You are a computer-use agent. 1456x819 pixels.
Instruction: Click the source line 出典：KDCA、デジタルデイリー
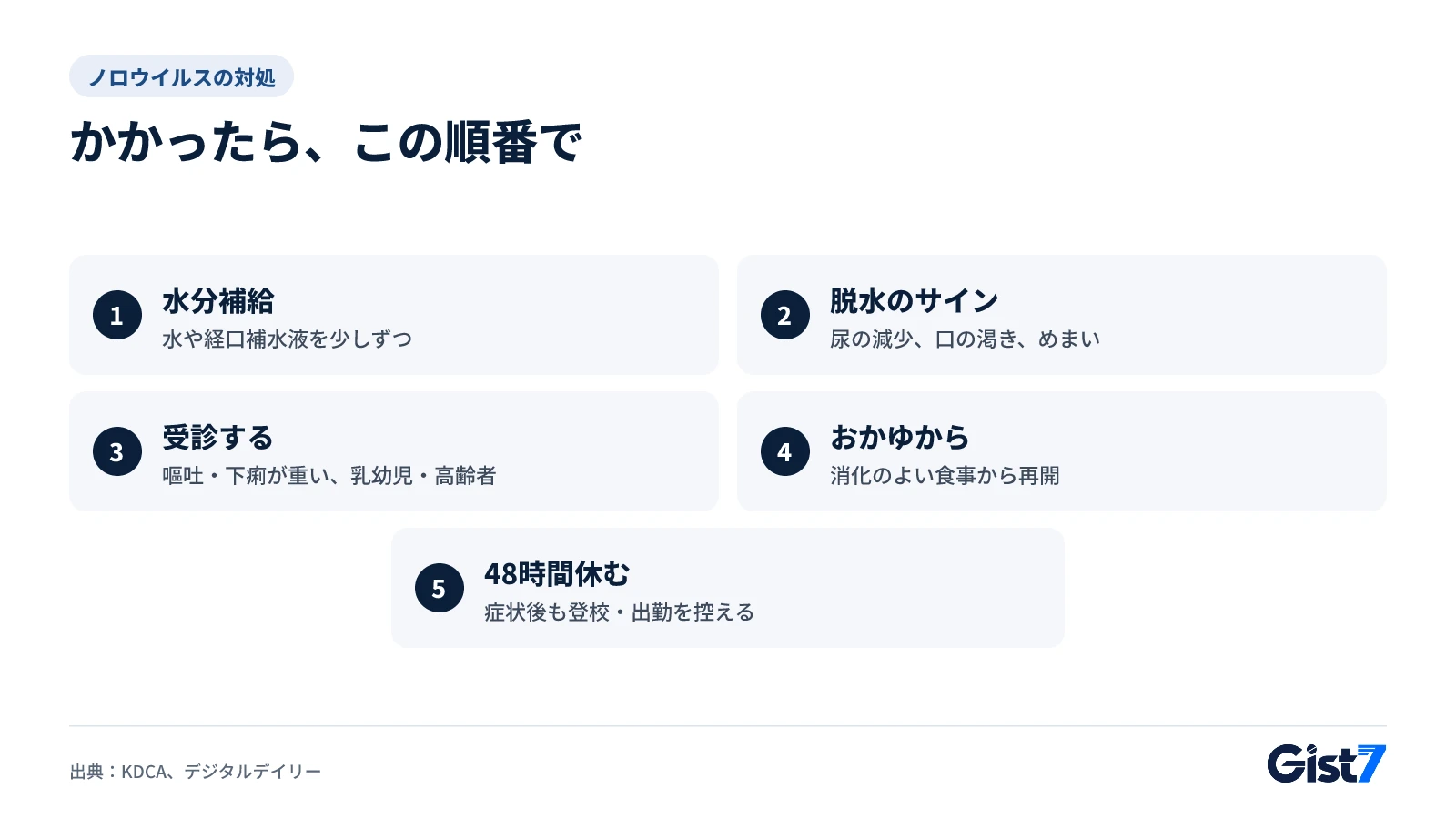[x=196, y=772]
